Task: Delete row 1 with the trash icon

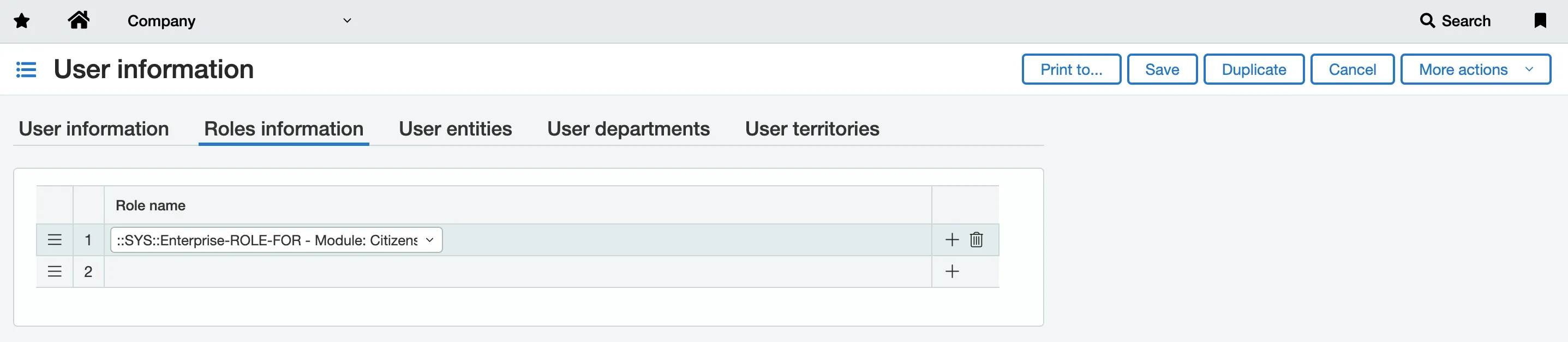Action: [977, 240]
